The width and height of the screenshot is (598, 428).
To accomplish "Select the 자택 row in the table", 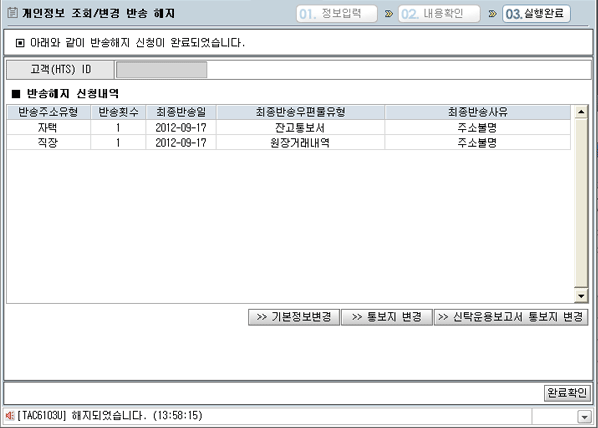I will [289, 127].
